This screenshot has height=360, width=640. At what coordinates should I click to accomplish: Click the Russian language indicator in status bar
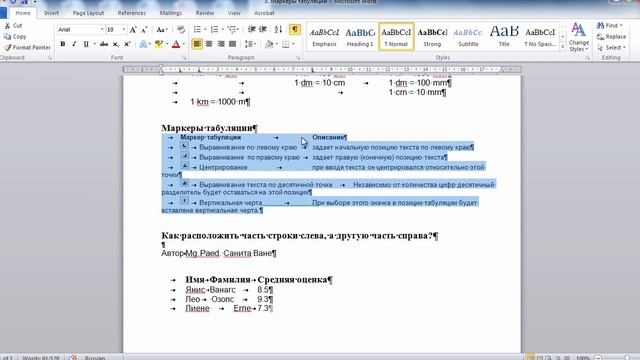point(95,358)
